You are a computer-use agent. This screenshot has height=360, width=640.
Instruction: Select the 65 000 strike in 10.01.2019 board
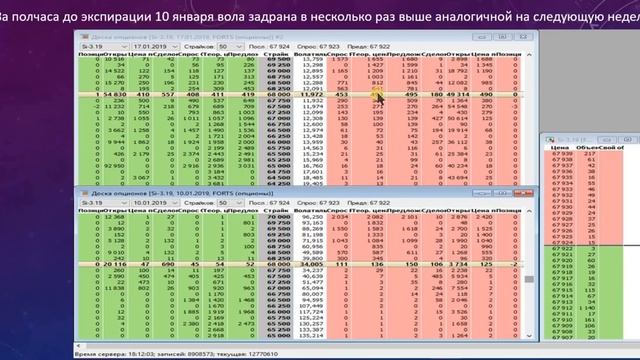(x=279, y=336)
